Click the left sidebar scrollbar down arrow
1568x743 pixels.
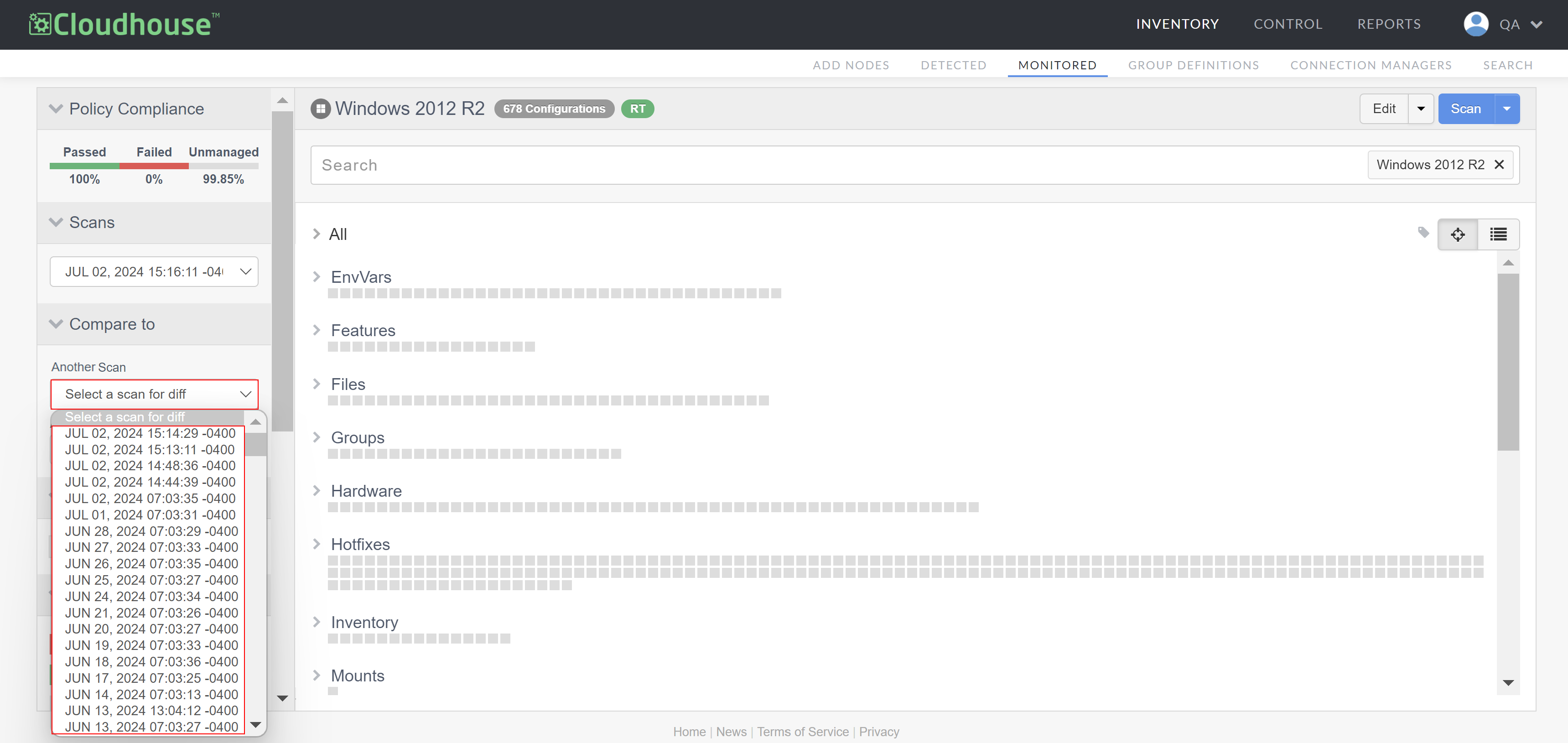tap(282, 698)
